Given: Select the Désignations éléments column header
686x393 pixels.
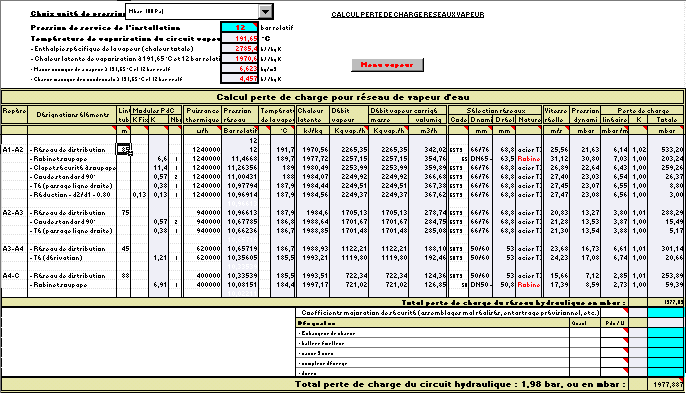Looking at the screenshot, I should pos(72,115).
